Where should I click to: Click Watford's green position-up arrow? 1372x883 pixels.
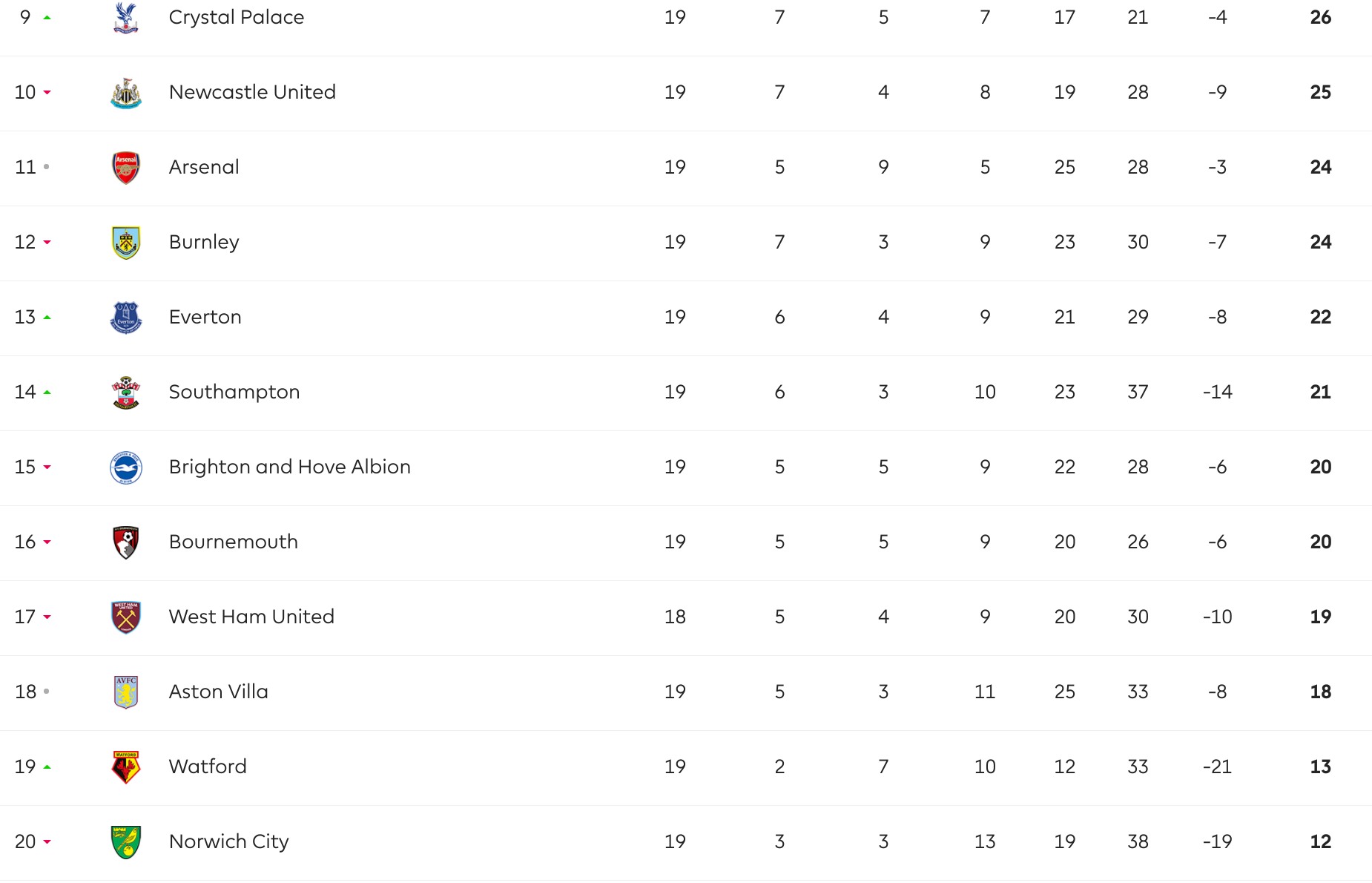pyautogui.click(x=47, y=767)
